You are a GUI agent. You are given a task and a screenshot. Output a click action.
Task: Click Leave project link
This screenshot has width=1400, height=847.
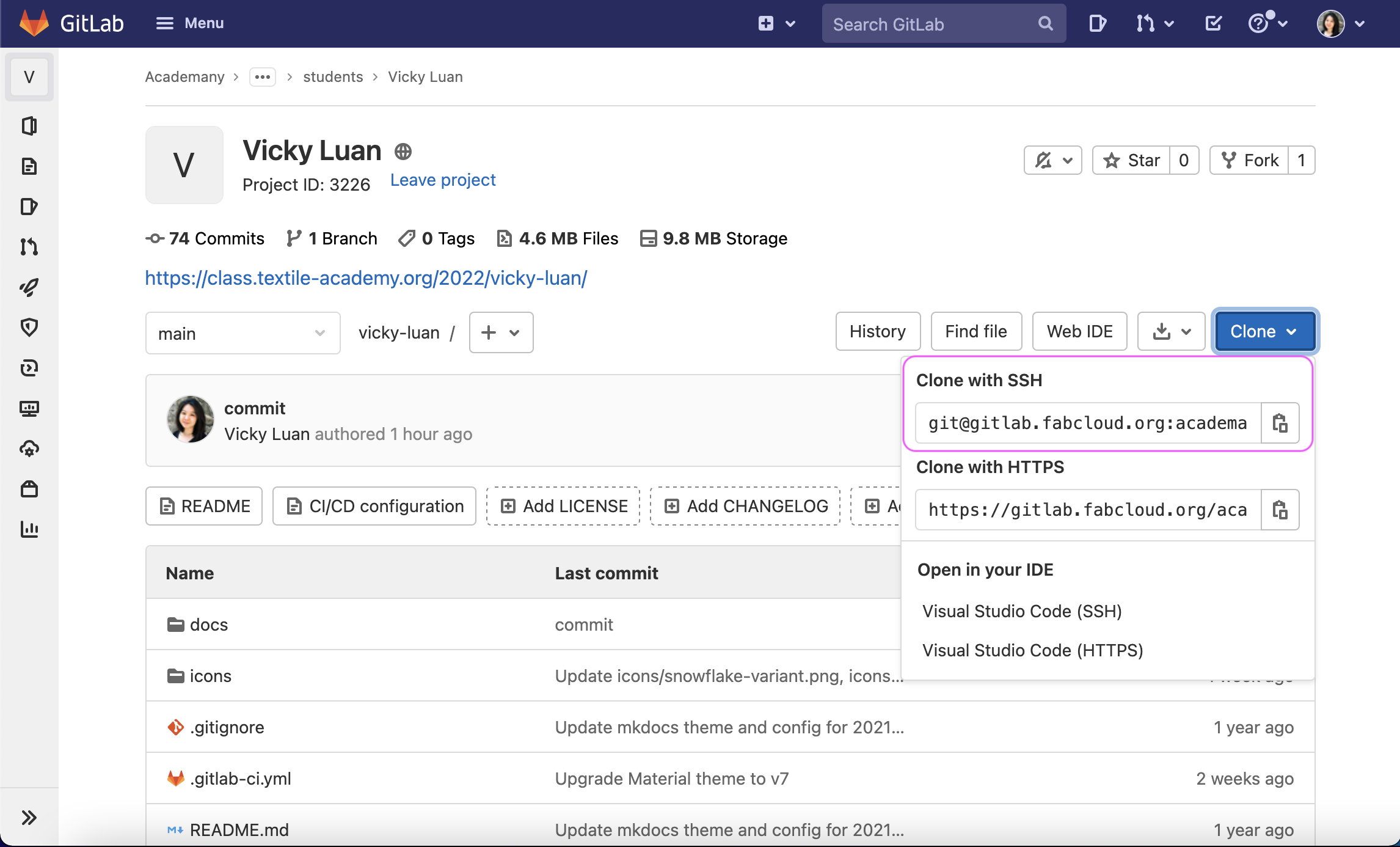point(443,180)
